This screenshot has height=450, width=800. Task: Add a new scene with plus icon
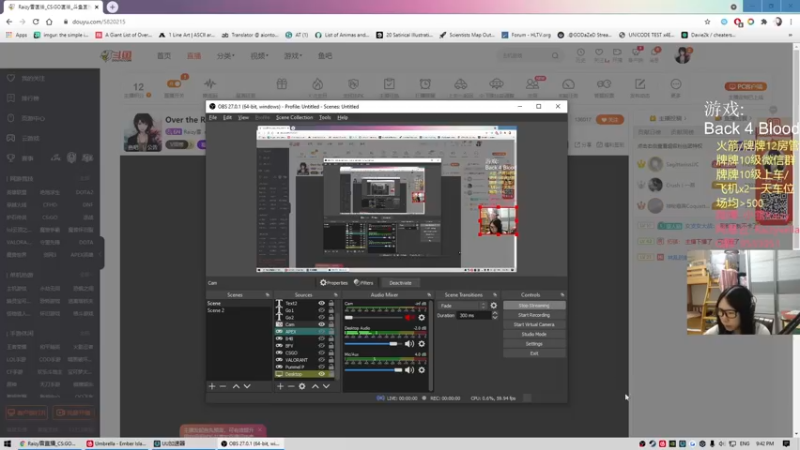tap(212, 386)
